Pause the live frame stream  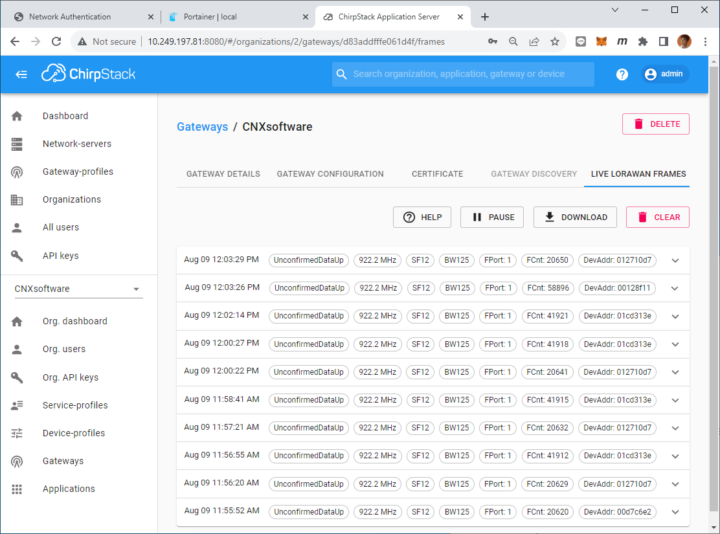(x=492, y=217)
